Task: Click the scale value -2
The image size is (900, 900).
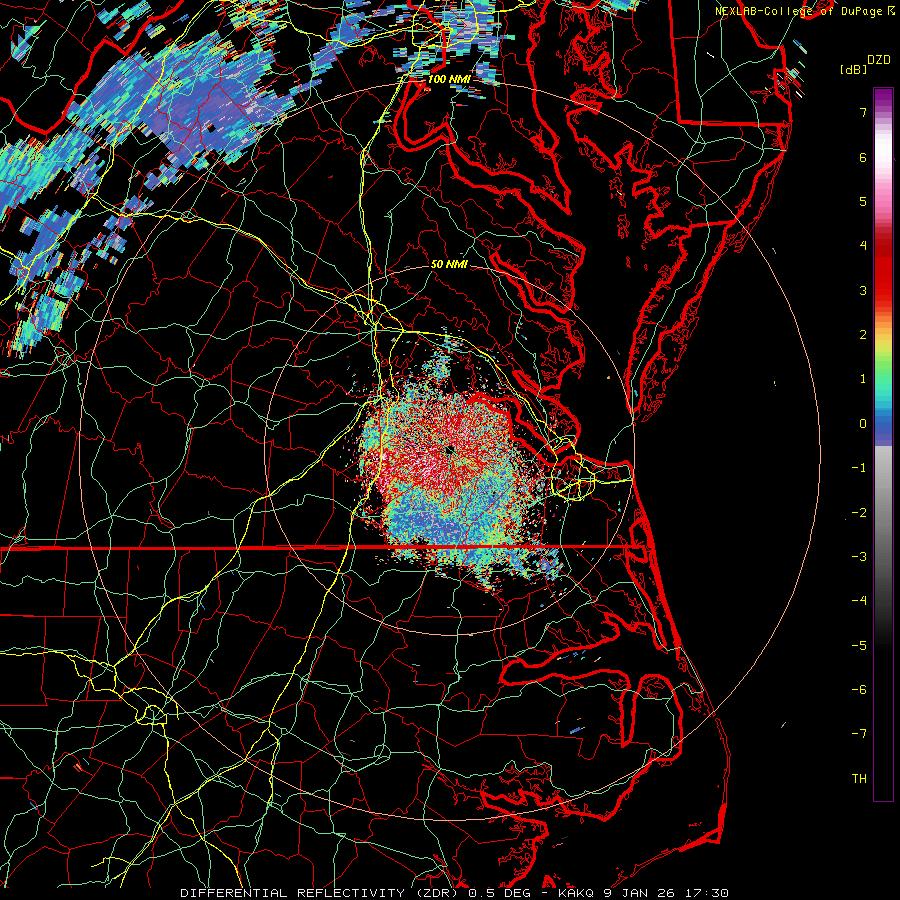Action: tap(859, 513)
